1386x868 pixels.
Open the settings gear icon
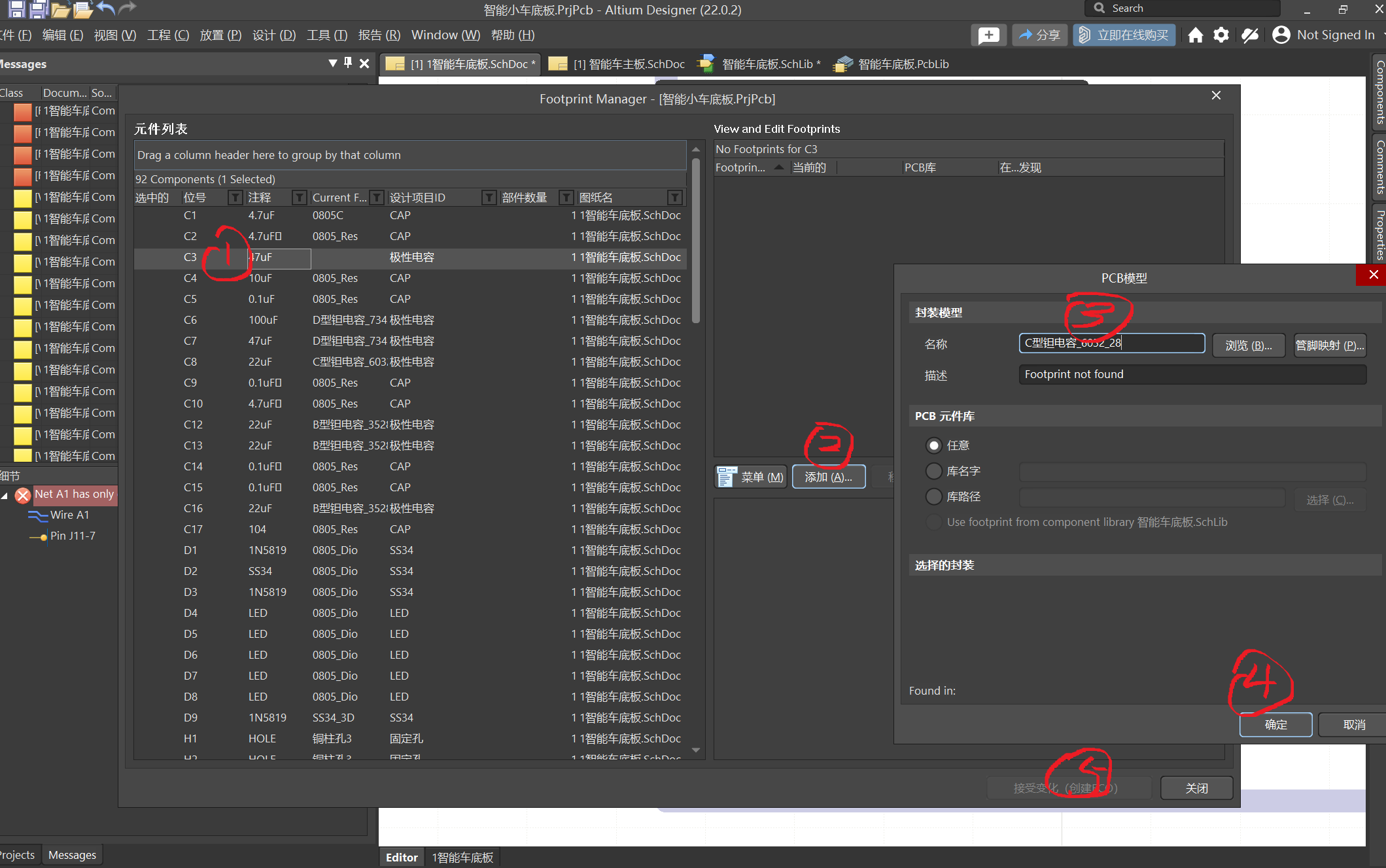[x=1221, y=35]
